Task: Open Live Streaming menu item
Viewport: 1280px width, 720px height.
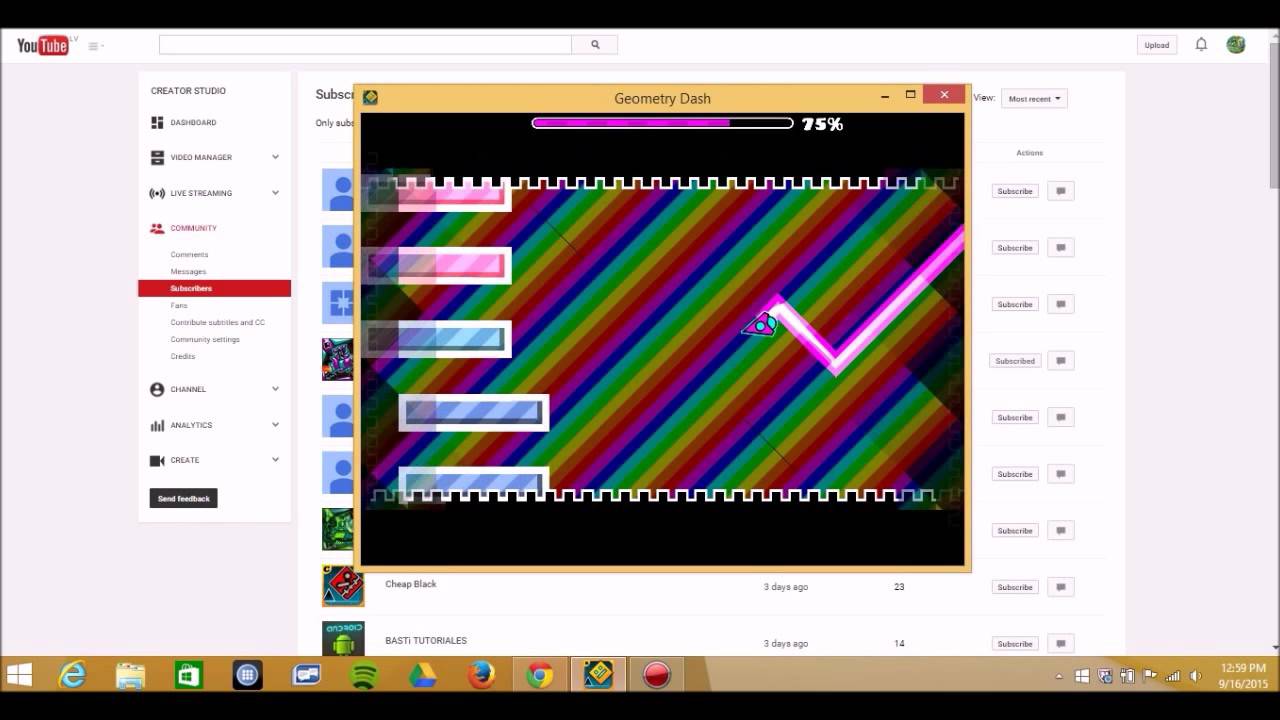Action: point(200,193)
